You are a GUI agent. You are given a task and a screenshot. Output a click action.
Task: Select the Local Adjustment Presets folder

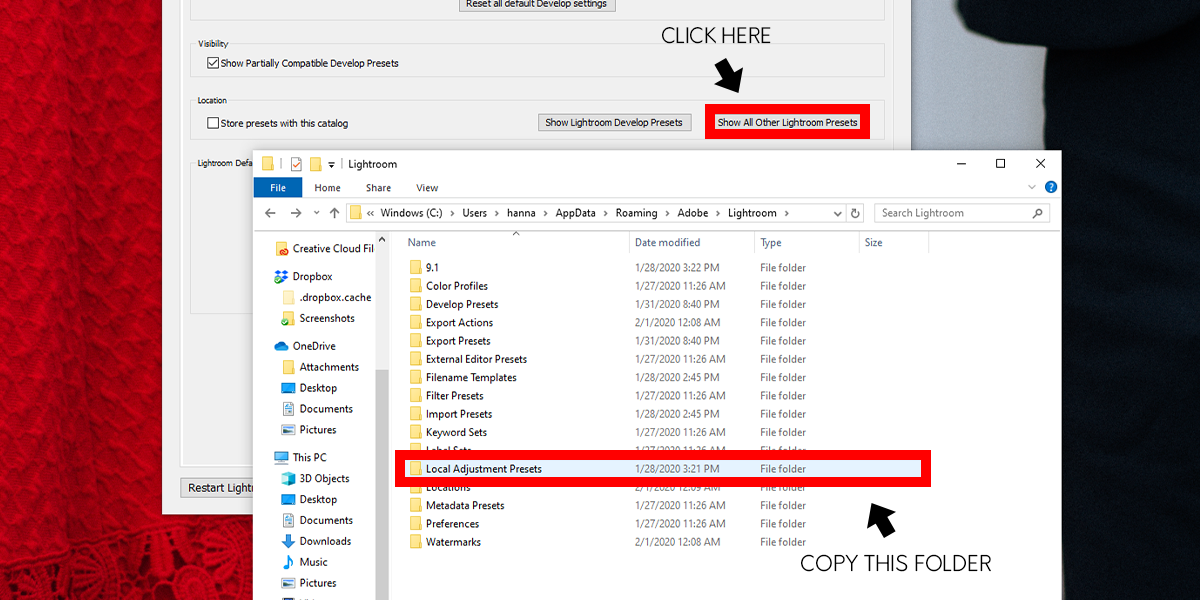(x=483, y=469)
